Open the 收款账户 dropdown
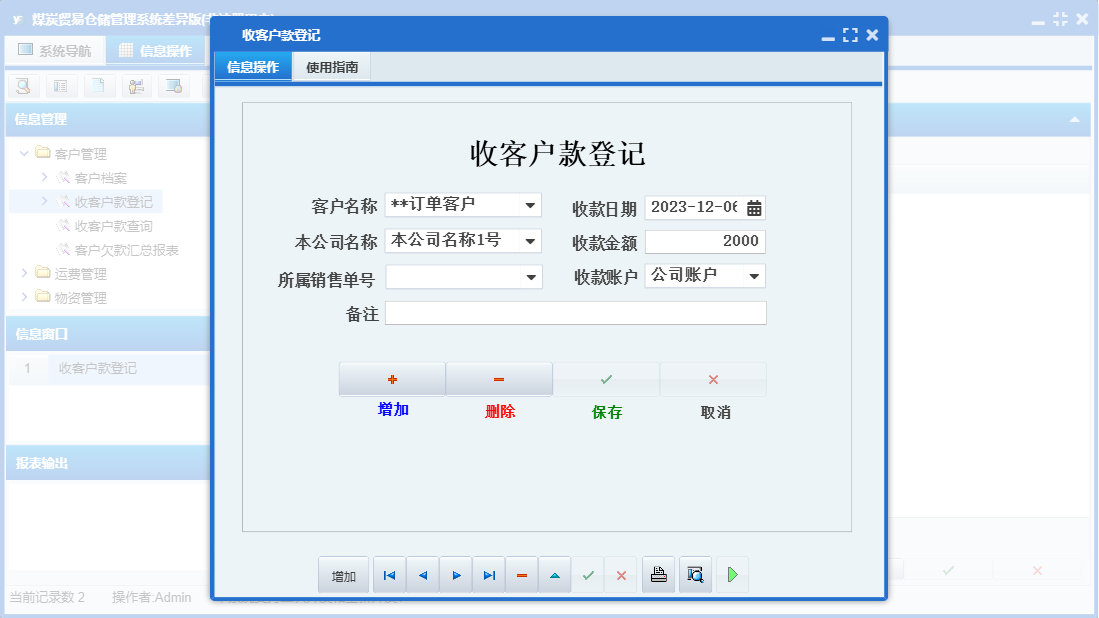This screenshot has height=618, width=1099. tap(753, 276)
